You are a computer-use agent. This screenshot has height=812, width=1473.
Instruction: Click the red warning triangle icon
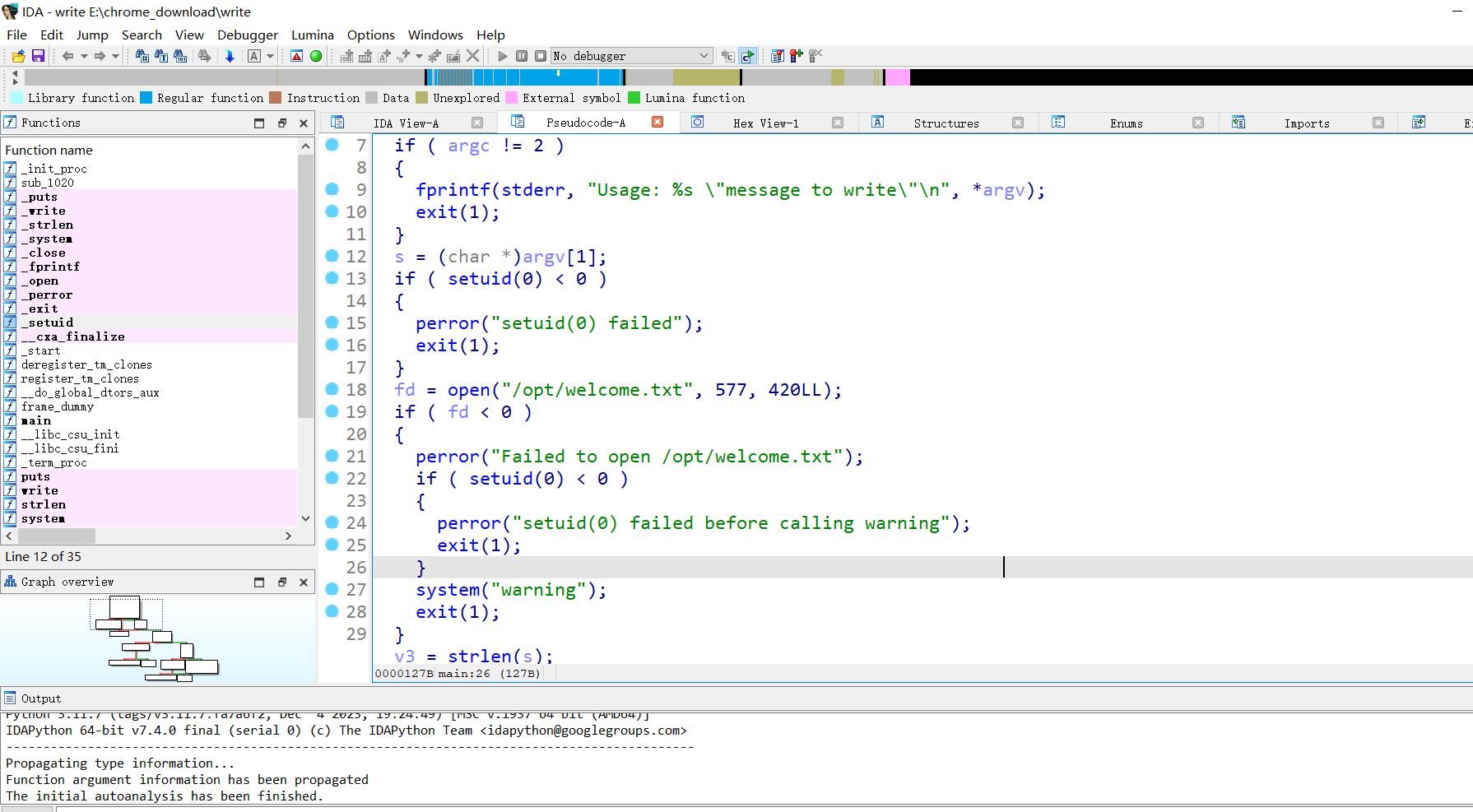coord(297,56)
